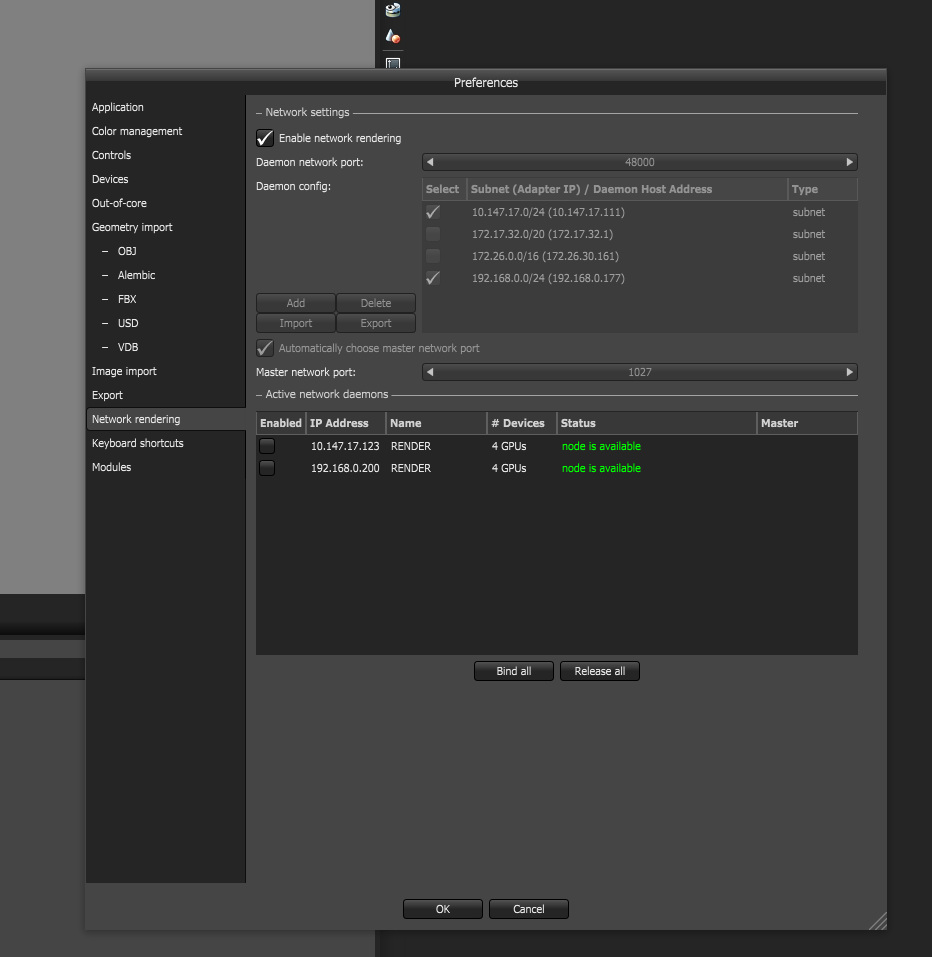Image resolution: width=932 pixels, height=957 pixels.
Task: Select subnet row 10.147.17.0/24 (10.147.17.111)
Action: [640, 212]
